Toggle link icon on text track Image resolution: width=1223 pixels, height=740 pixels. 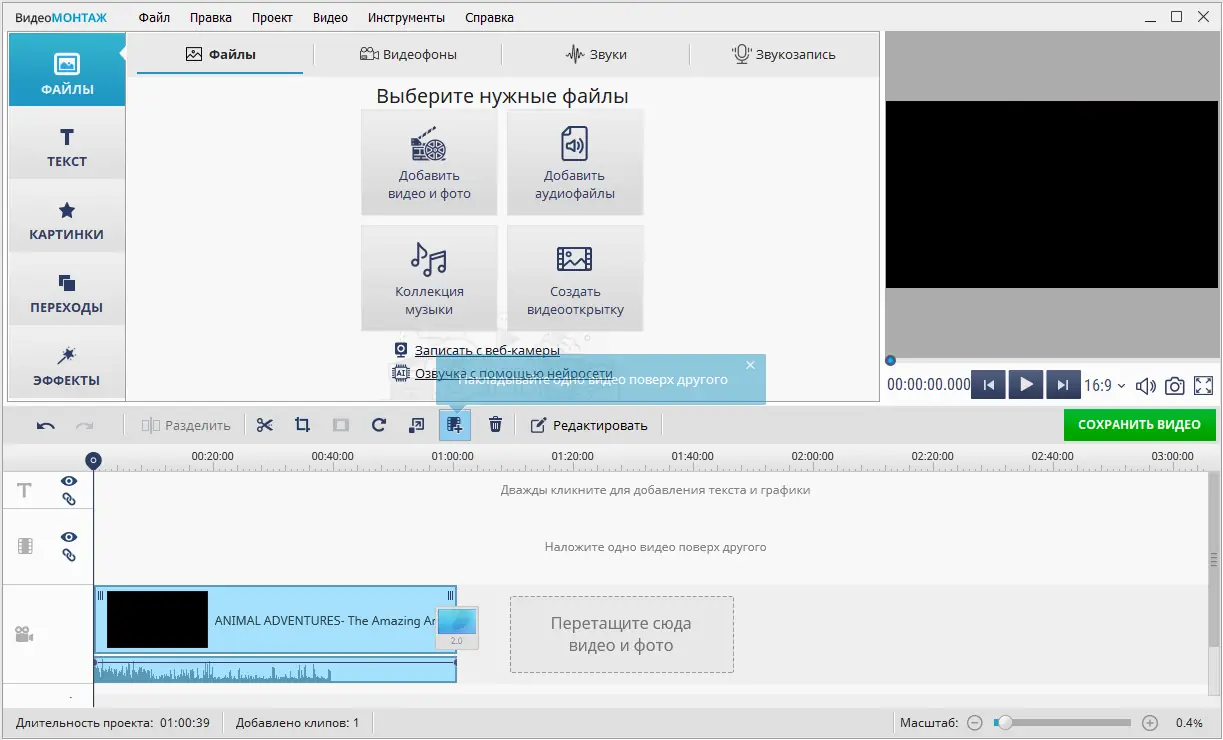tap(69, 499)
